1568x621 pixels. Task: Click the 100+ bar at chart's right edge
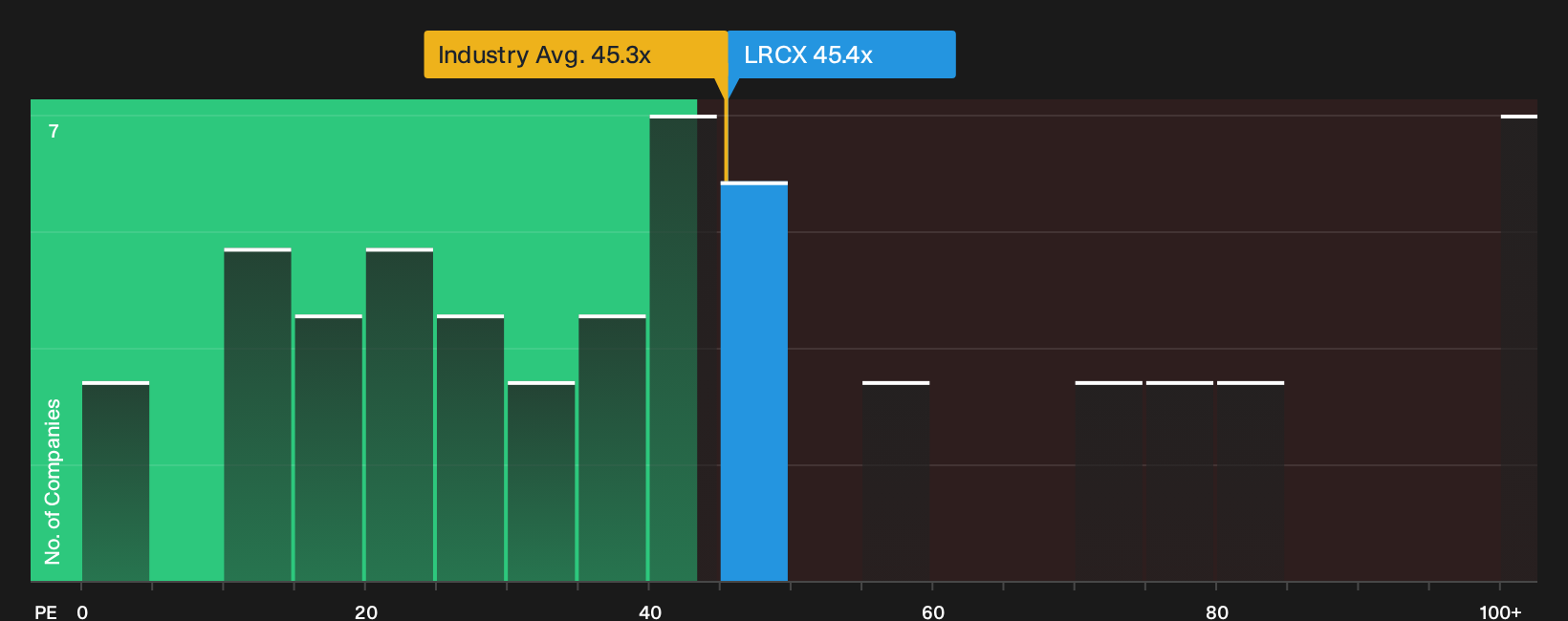[1519, 348]
